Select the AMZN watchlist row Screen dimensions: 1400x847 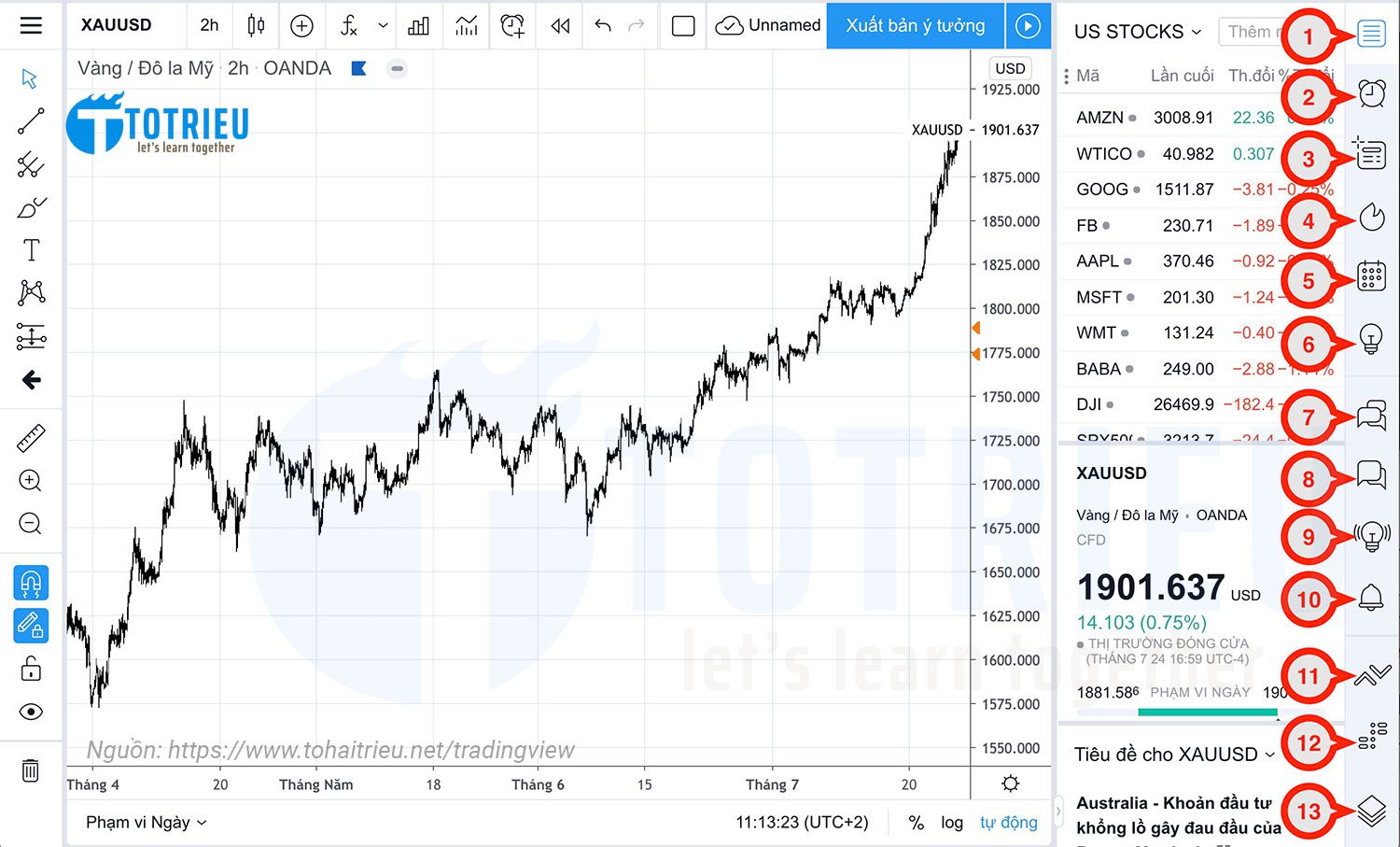(1200, 118)
